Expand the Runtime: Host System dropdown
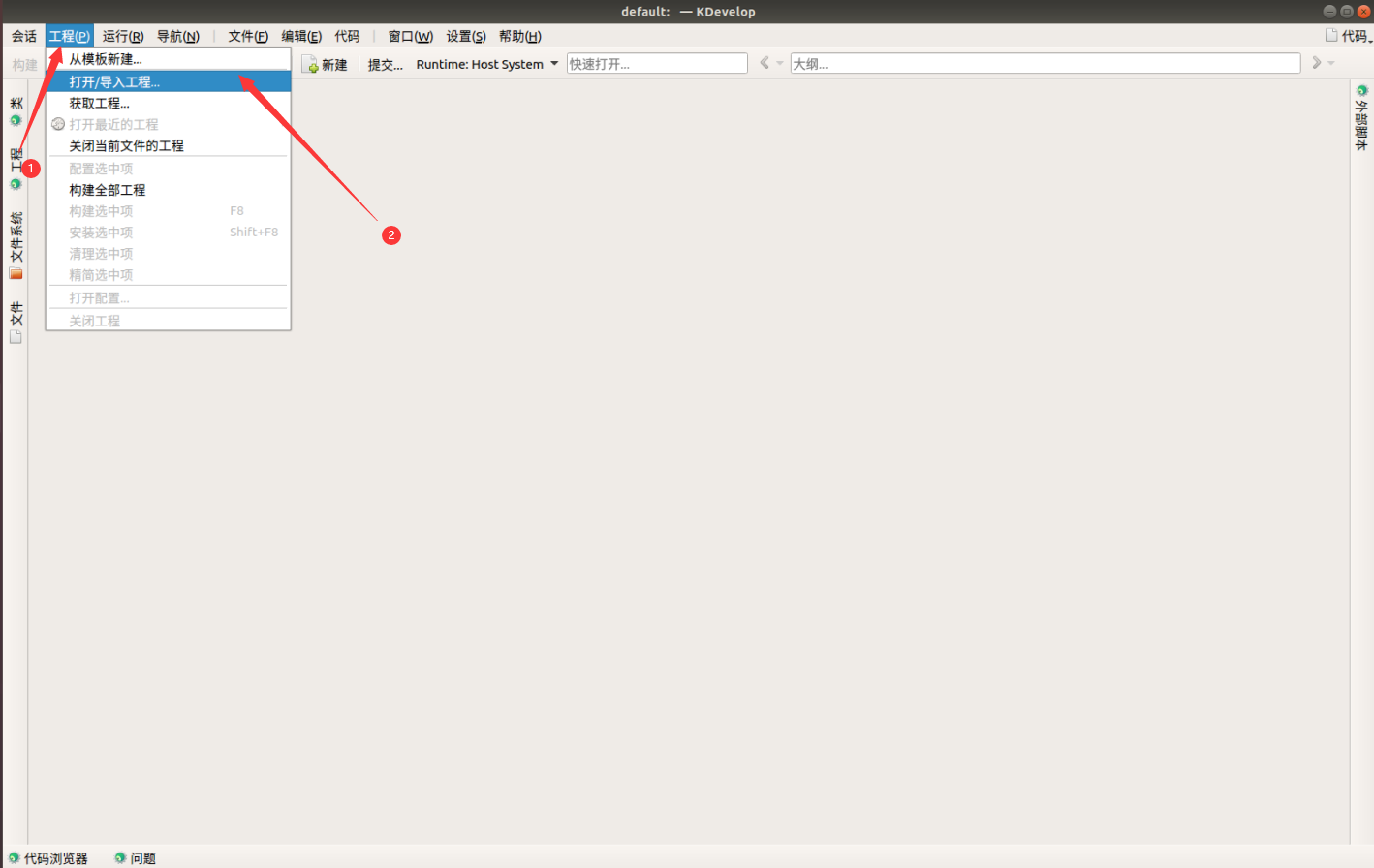 point(486,64)
